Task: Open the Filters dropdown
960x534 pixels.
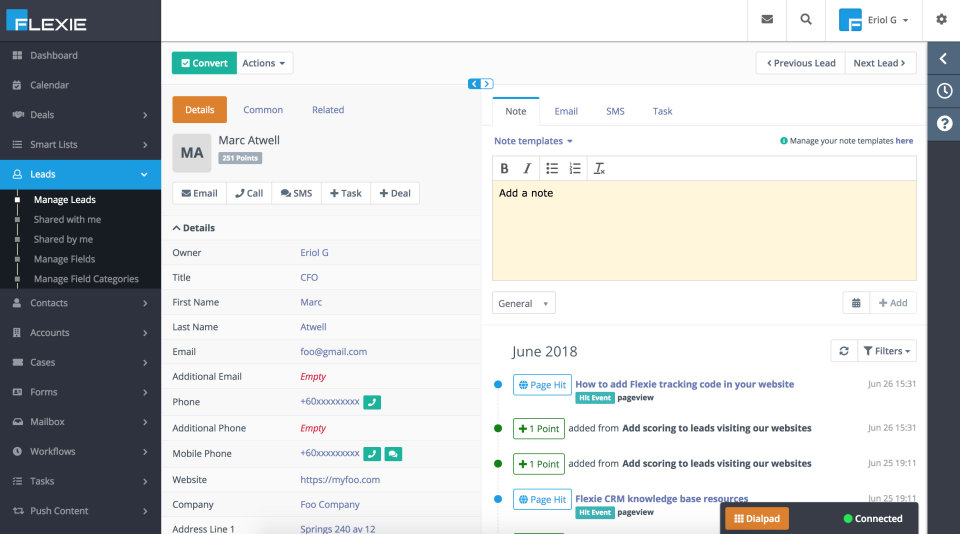Action: (887, 351)
